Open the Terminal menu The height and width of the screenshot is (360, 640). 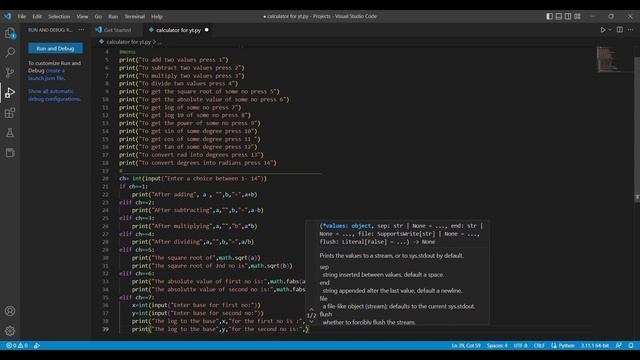click(135, 16)
